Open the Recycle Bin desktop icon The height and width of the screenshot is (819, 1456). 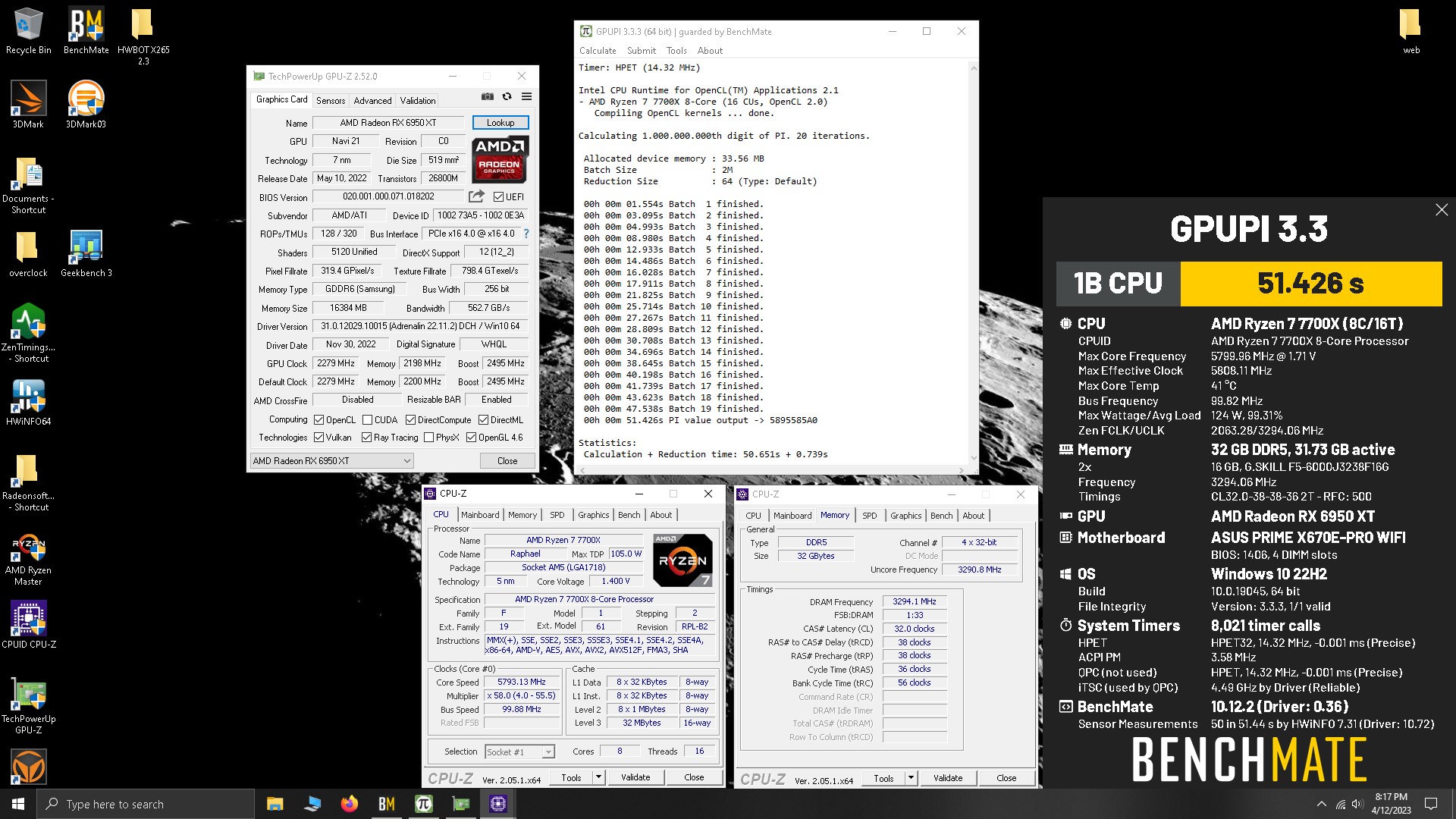pyautogui.click(x=28, y=31)
